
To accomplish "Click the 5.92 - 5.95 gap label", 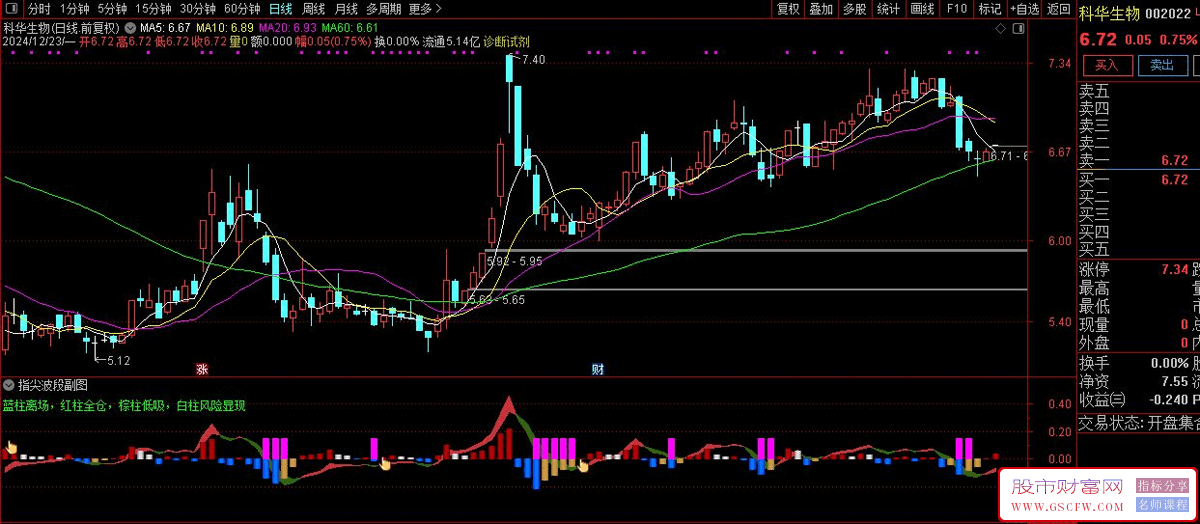I will click(517, 261).
